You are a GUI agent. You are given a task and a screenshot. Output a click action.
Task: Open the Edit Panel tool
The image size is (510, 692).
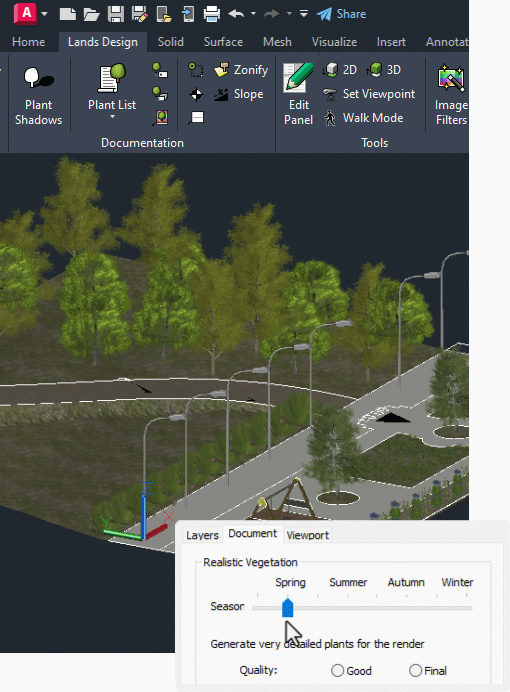(298, 94)
